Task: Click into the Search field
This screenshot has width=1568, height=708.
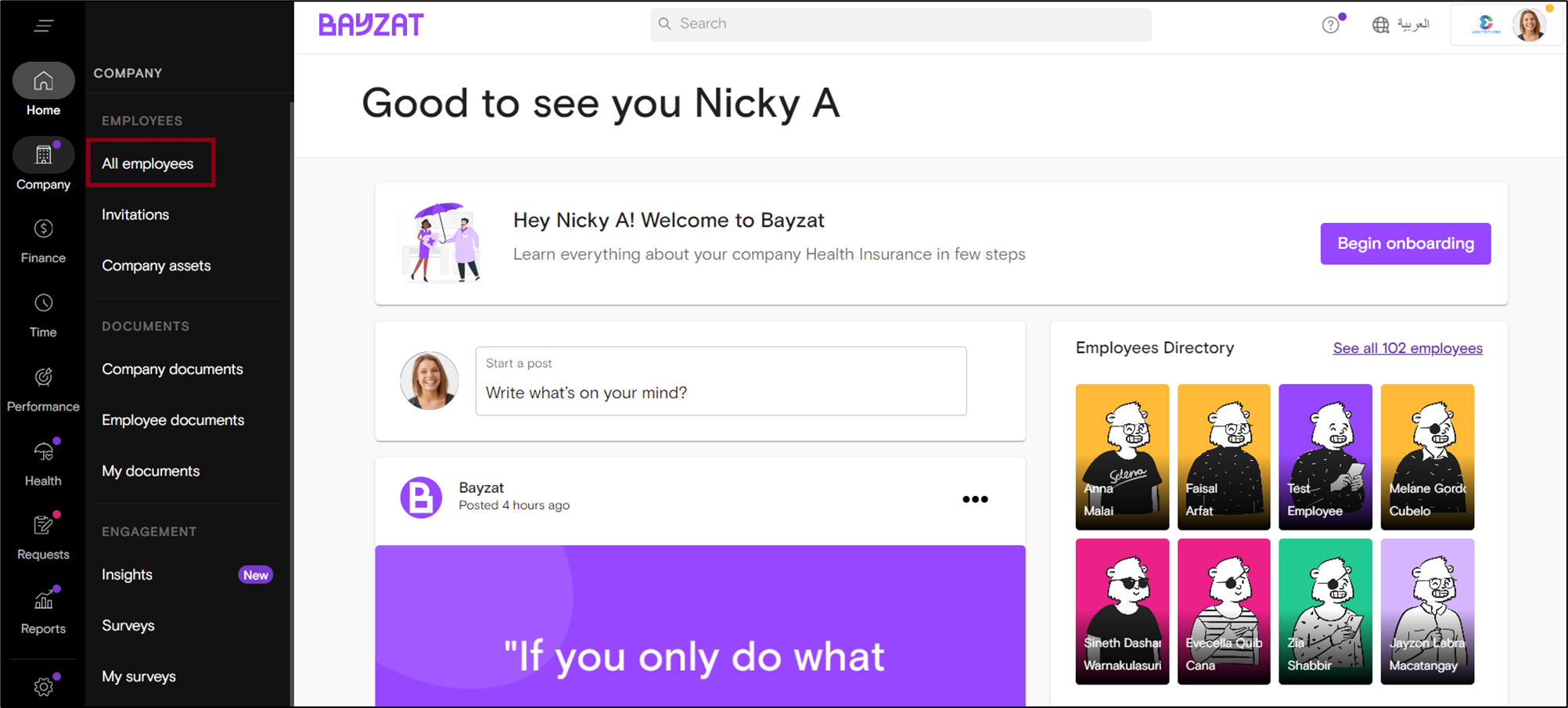Action: [901, 24]
